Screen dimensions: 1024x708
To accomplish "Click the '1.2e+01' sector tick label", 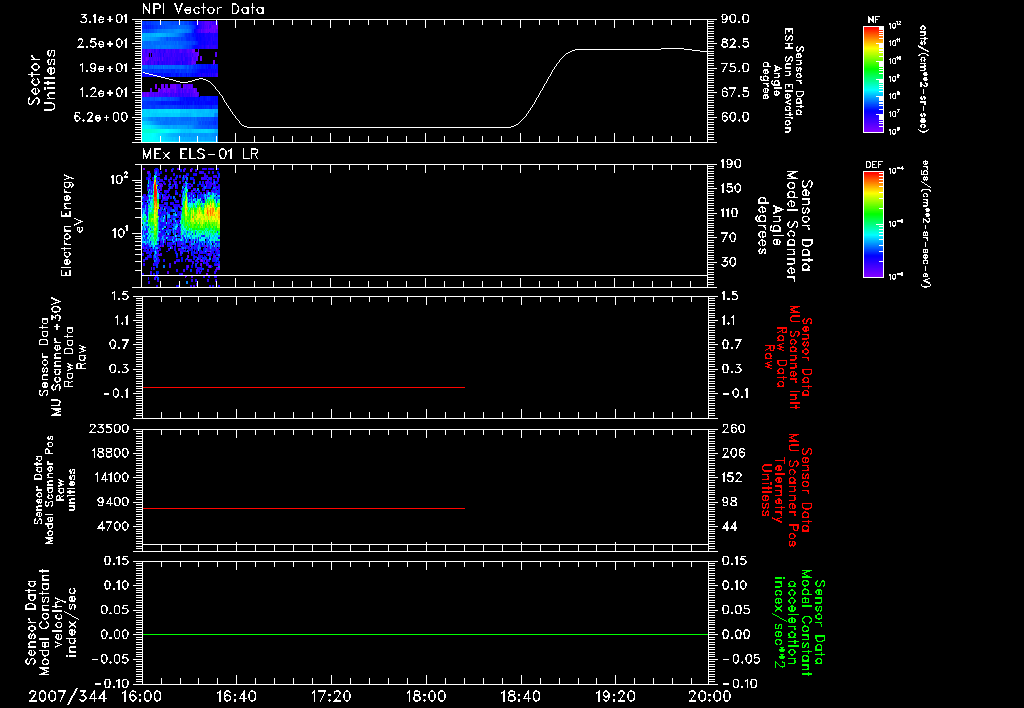I will (104, 93).
